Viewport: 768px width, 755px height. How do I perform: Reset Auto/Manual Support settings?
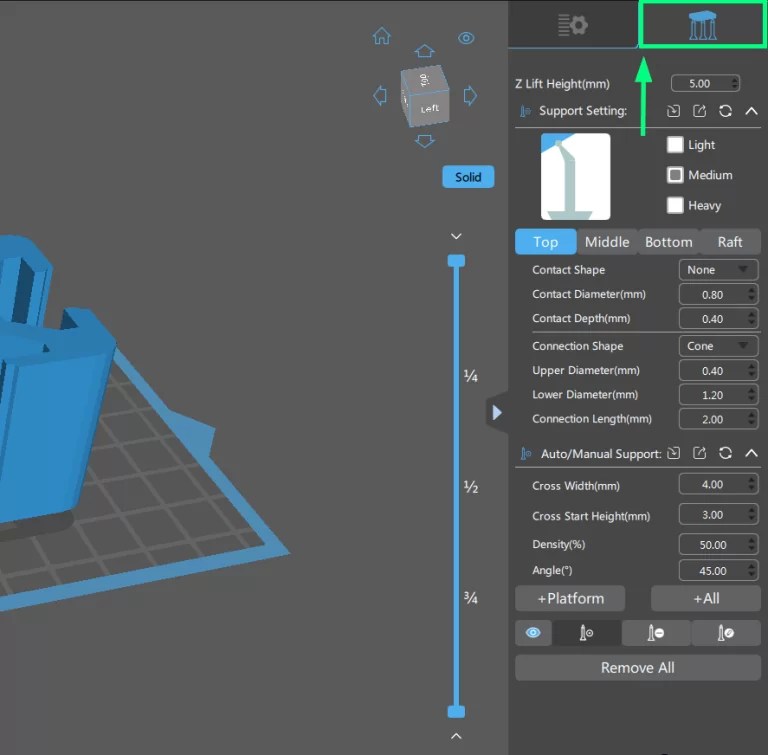(x=725, y=454)
